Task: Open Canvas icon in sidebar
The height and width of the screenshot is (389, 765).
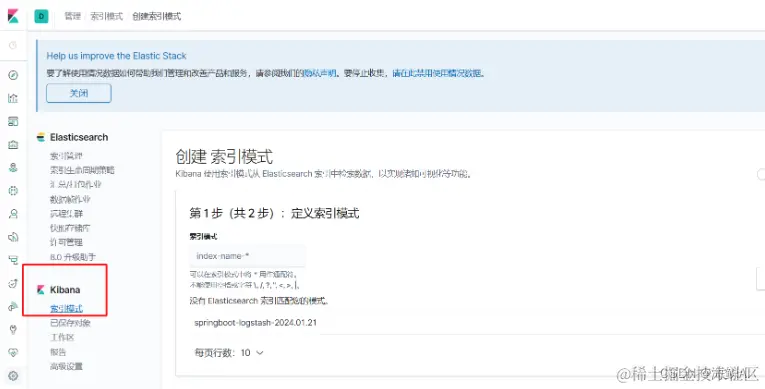Action: (13, 144)
